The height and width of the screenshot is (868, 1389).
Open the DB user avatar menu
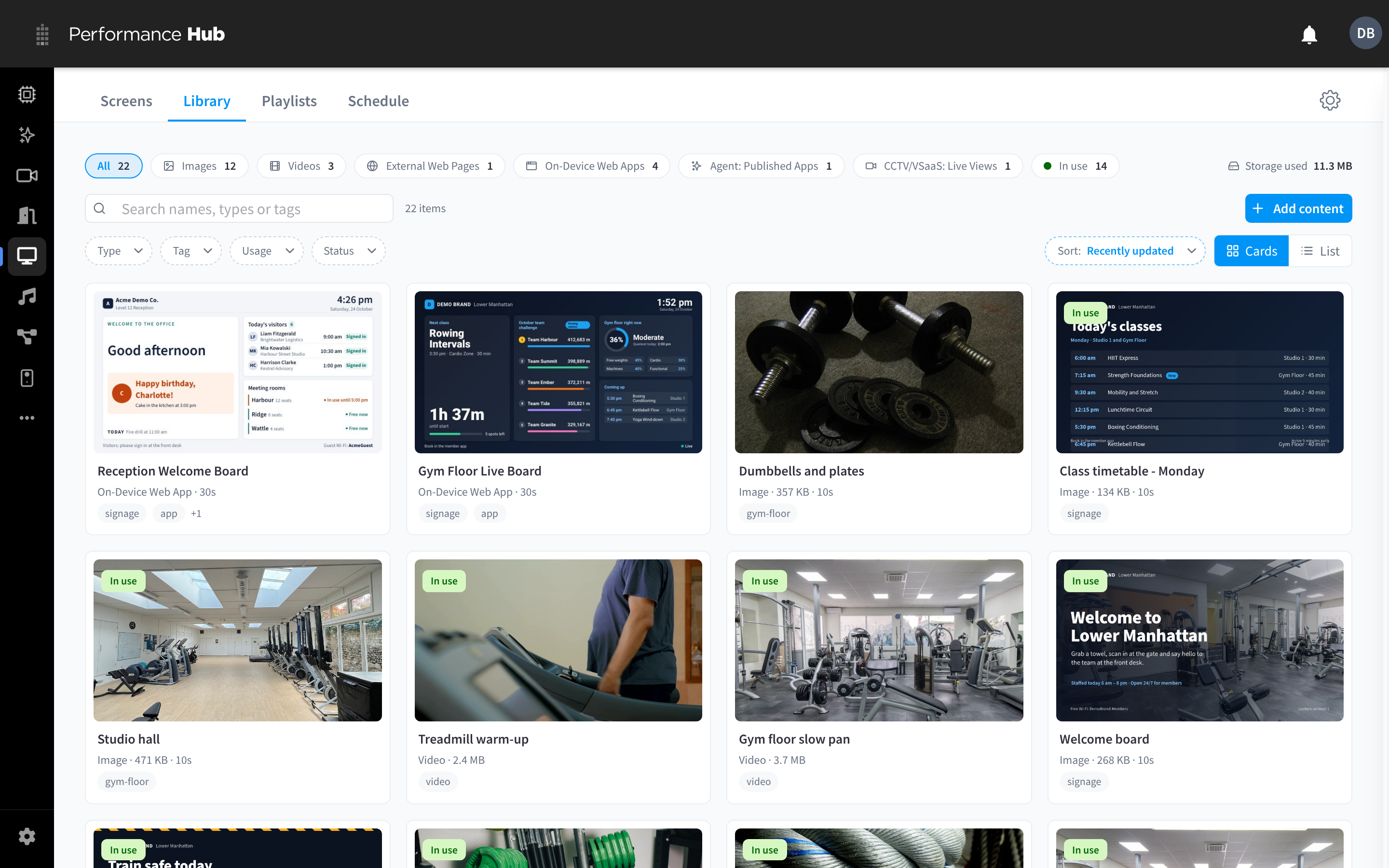tap(1365, 33)
